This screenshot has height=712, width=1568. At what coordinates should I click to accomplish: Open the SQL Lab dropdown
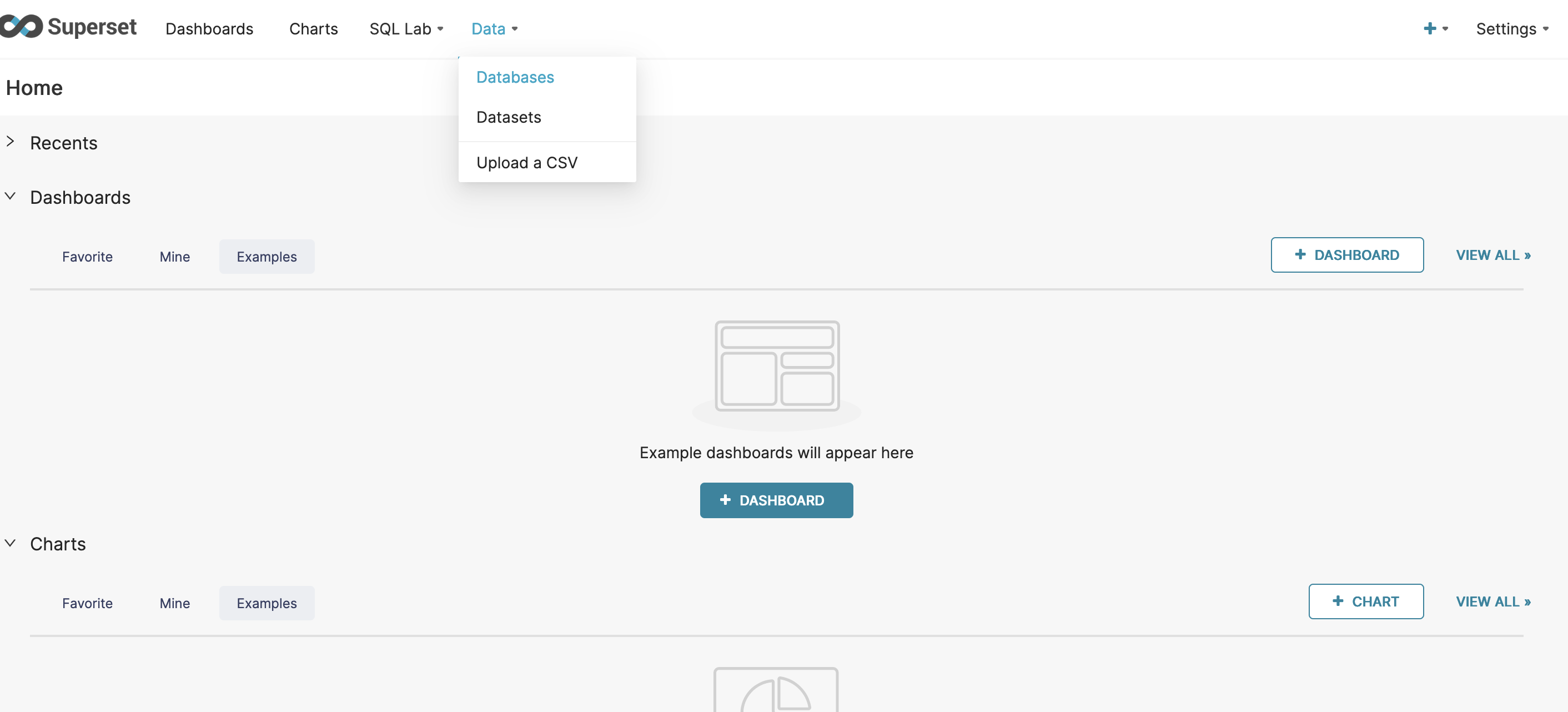click(x=406, y=29)
